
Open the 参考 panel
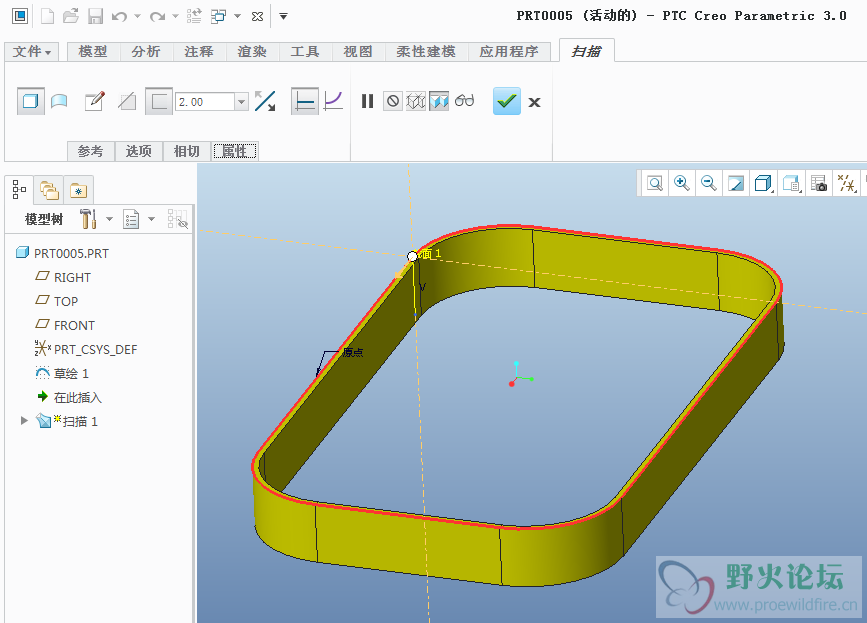click(91, 151)
